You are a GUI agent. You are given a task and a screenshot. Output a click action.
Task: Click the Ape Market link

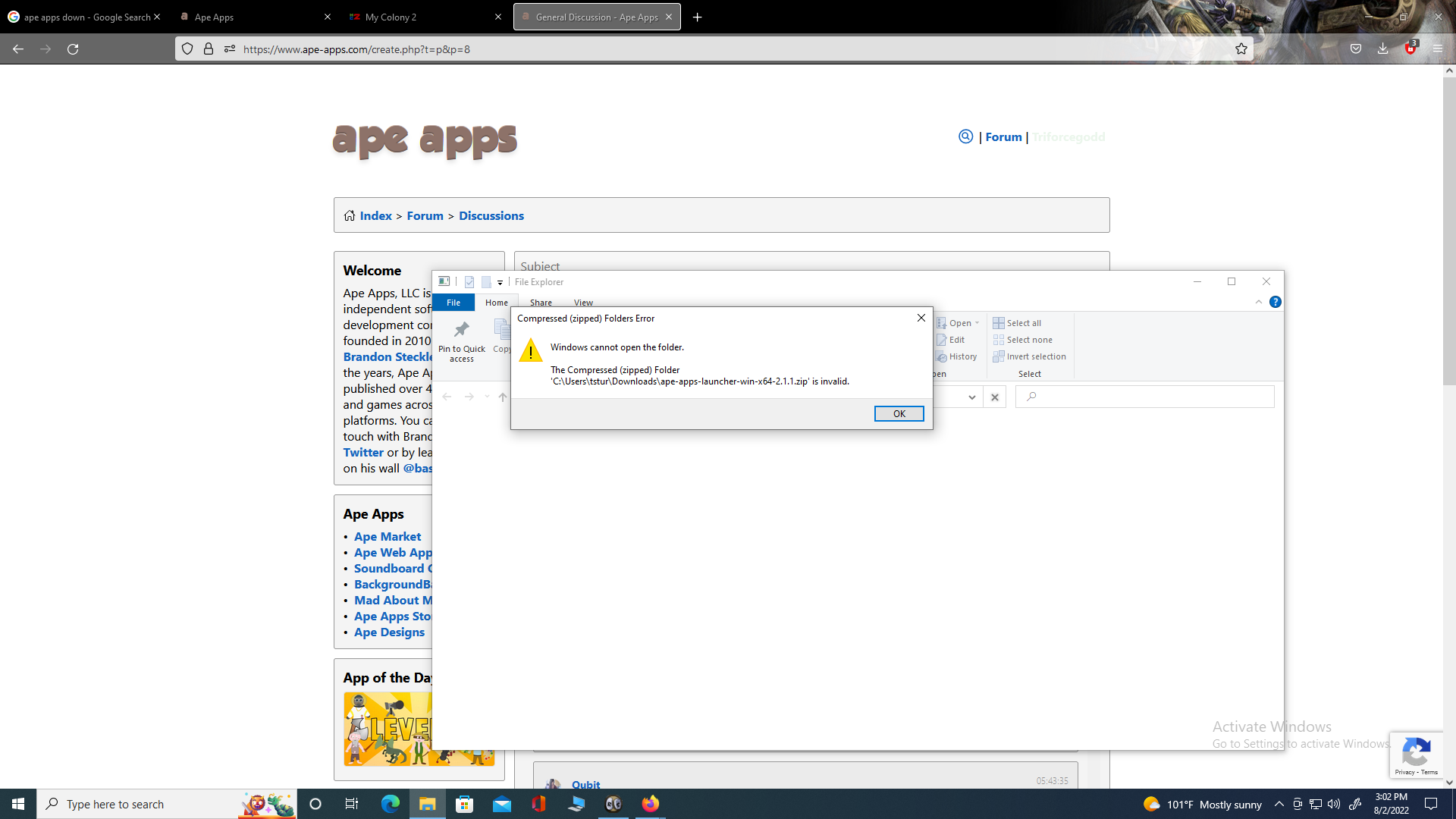point(388,537)
